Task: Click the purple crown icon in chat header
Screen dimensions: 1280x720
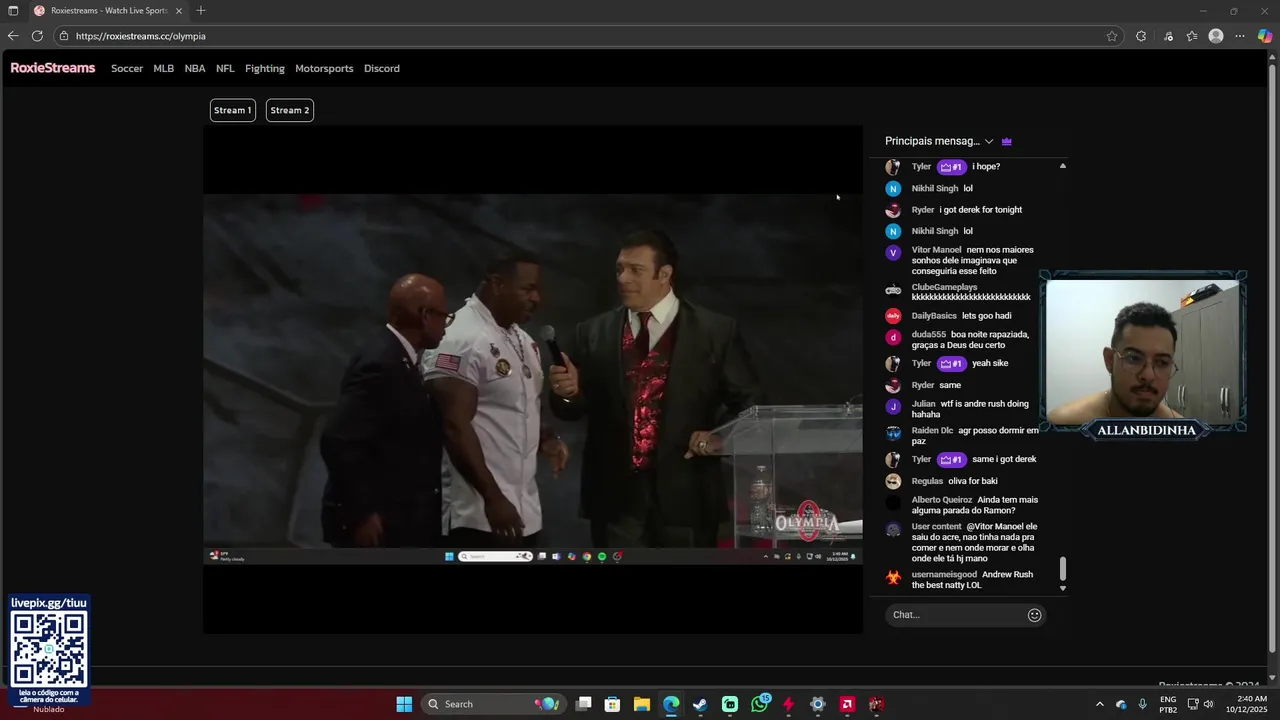Action: [1007, 142]
